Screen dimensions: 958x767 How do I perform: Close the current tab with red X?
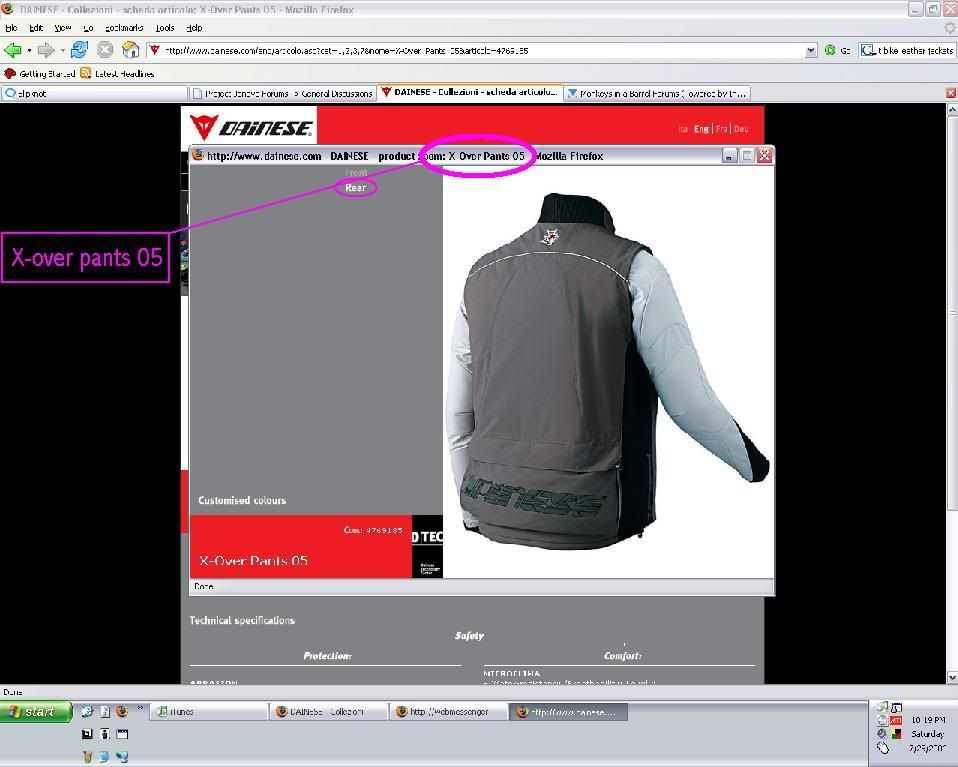[951, 93]
